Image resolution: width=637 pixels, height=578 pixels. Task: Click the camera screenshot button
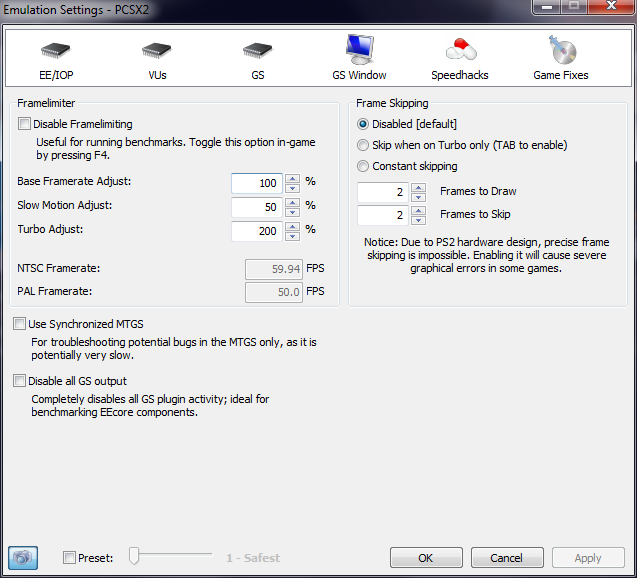point(23,557)
